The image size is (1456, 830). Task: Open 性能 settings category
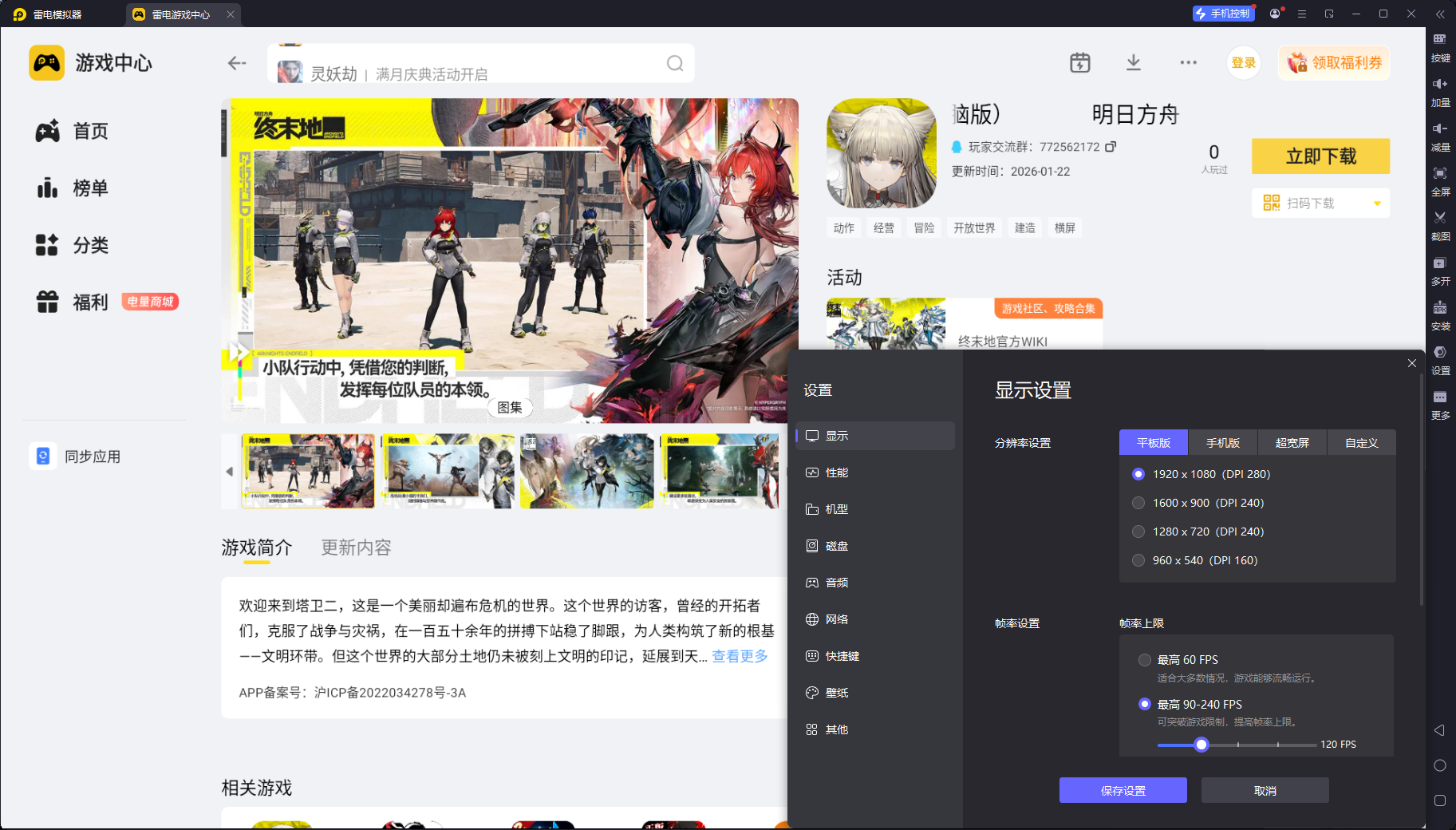click(836, 472)
